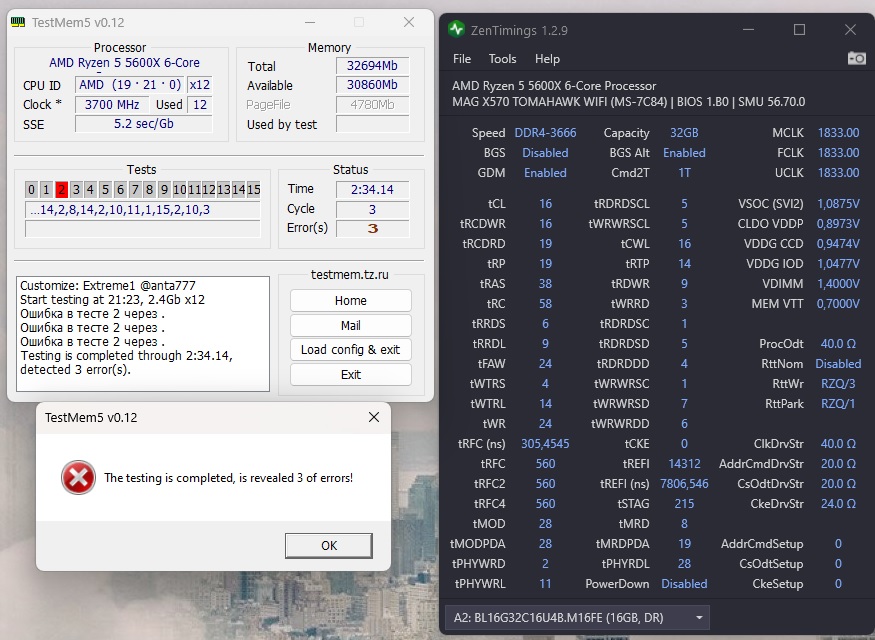This screenshot has width=875, height=640.
Task: Click the testmem.tz.ru group label
Action: point(350,275)
